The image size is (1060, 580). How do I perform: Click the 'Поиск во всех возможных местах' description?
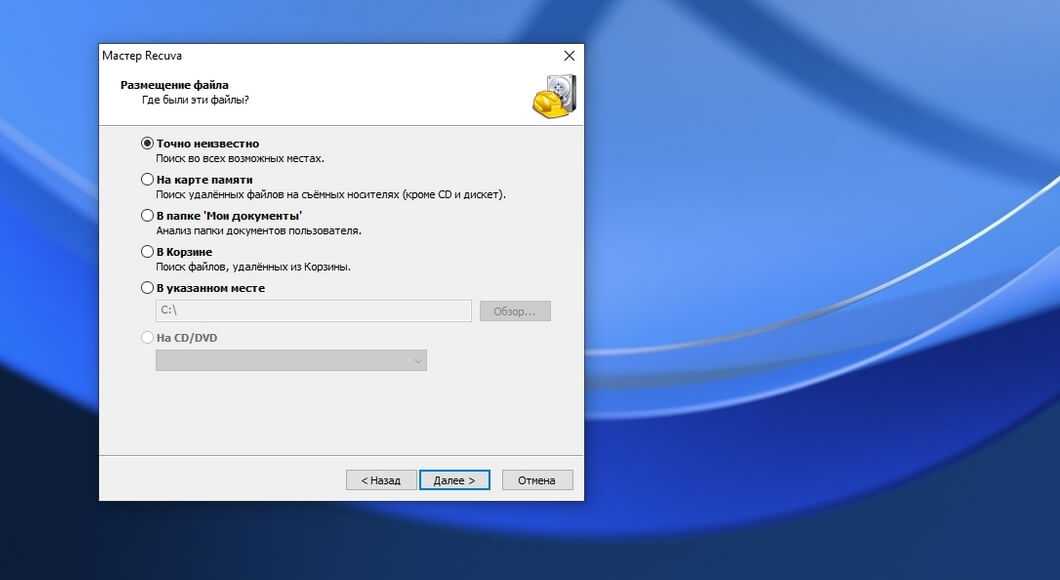240,158
